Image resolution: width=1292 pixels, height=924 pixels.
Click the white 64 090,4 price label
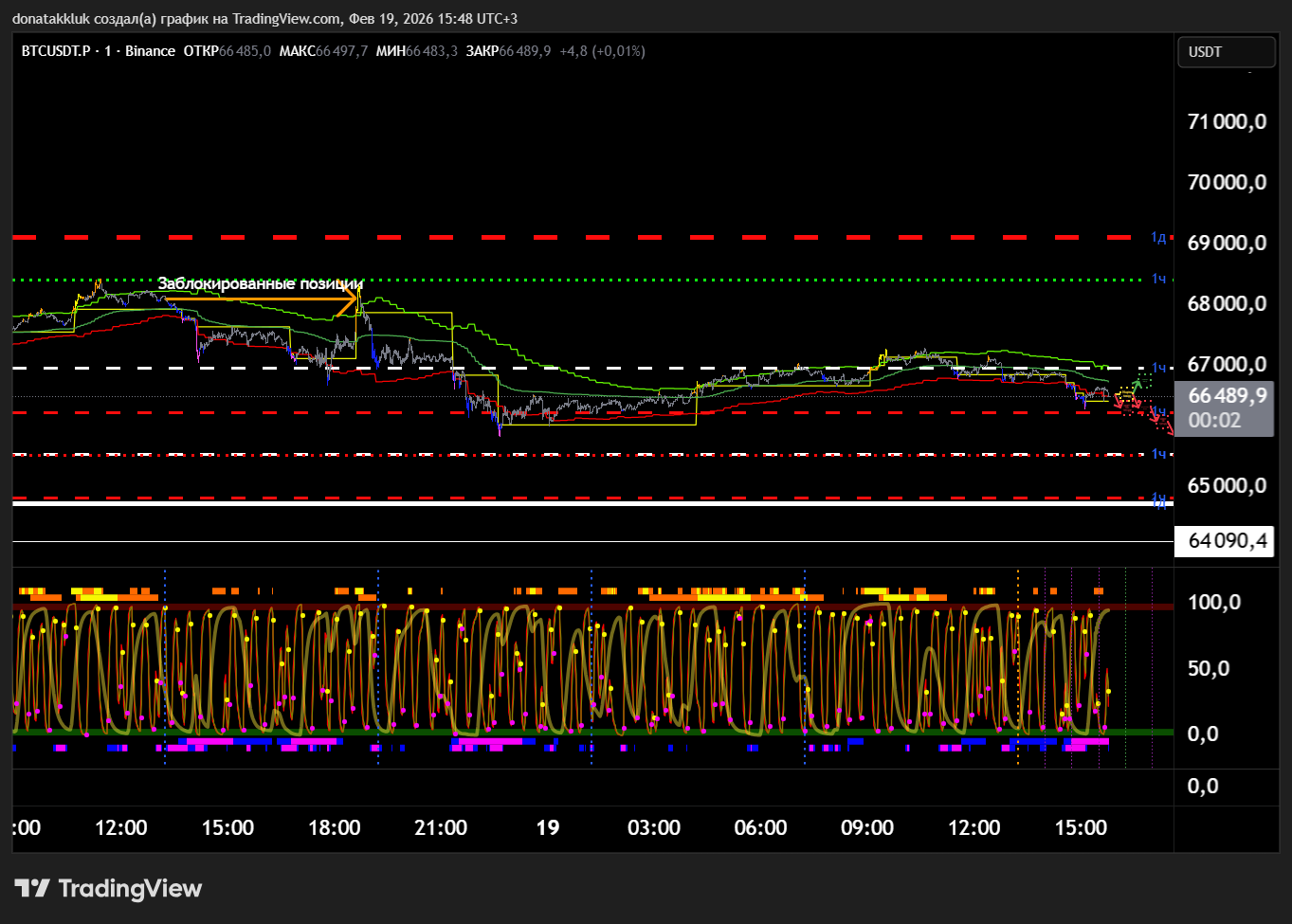pyautogui.click(x=1227, y=541)
